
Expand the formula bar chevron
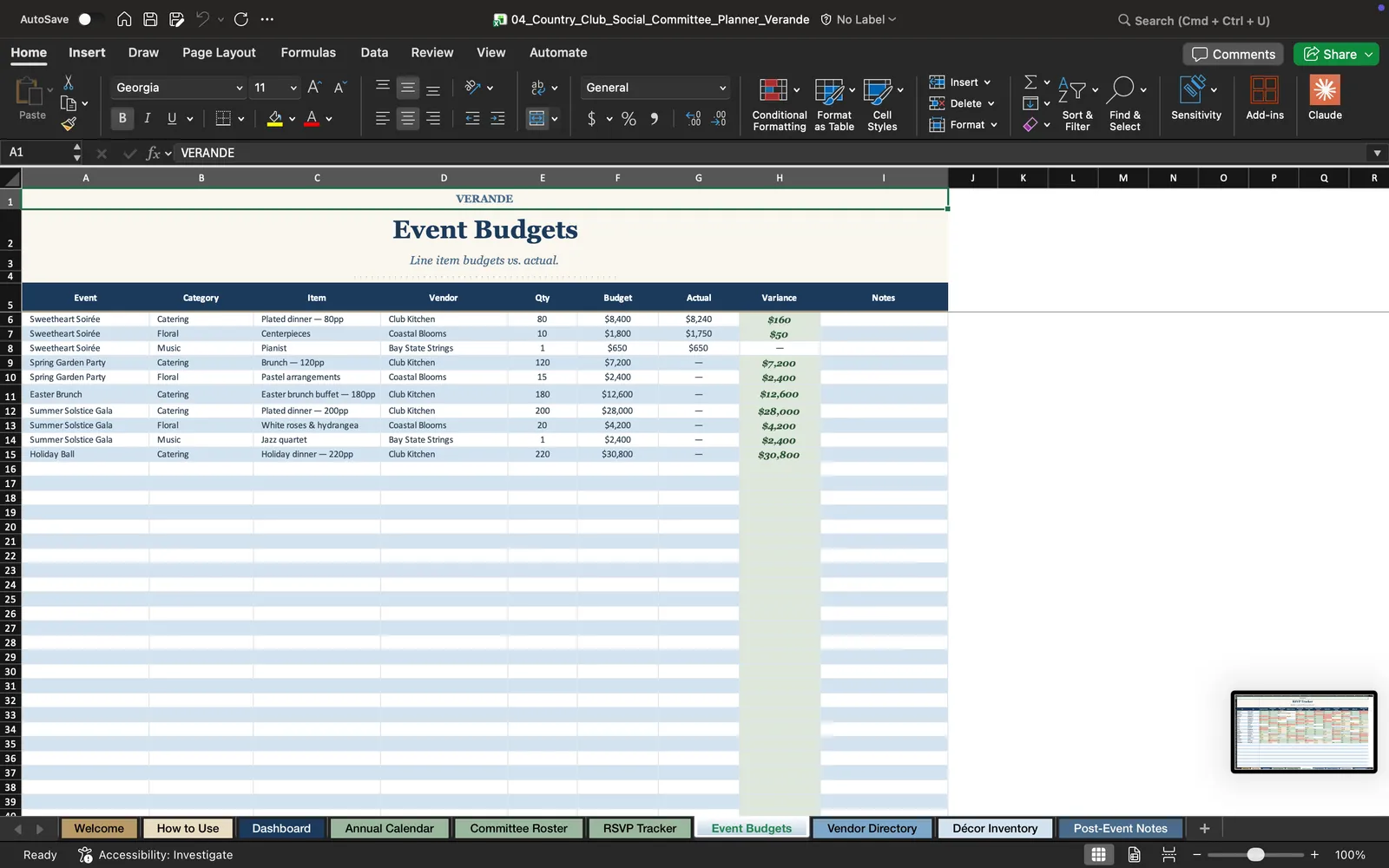pos(1377,153)
